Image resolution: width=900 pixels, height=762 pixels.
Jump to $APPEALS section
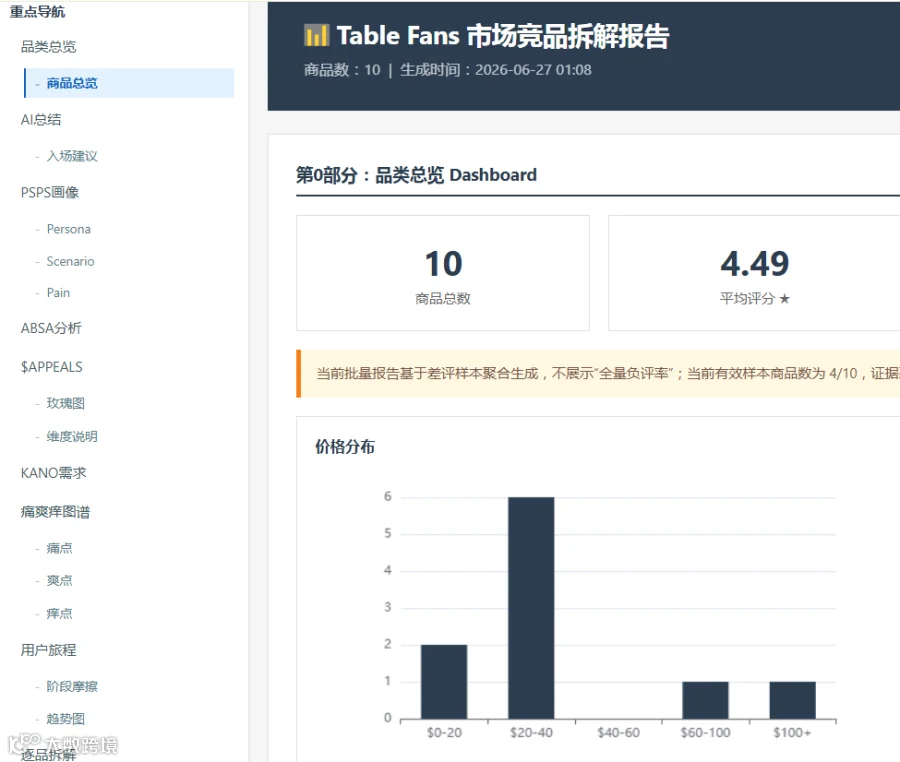tap(52, 367)
